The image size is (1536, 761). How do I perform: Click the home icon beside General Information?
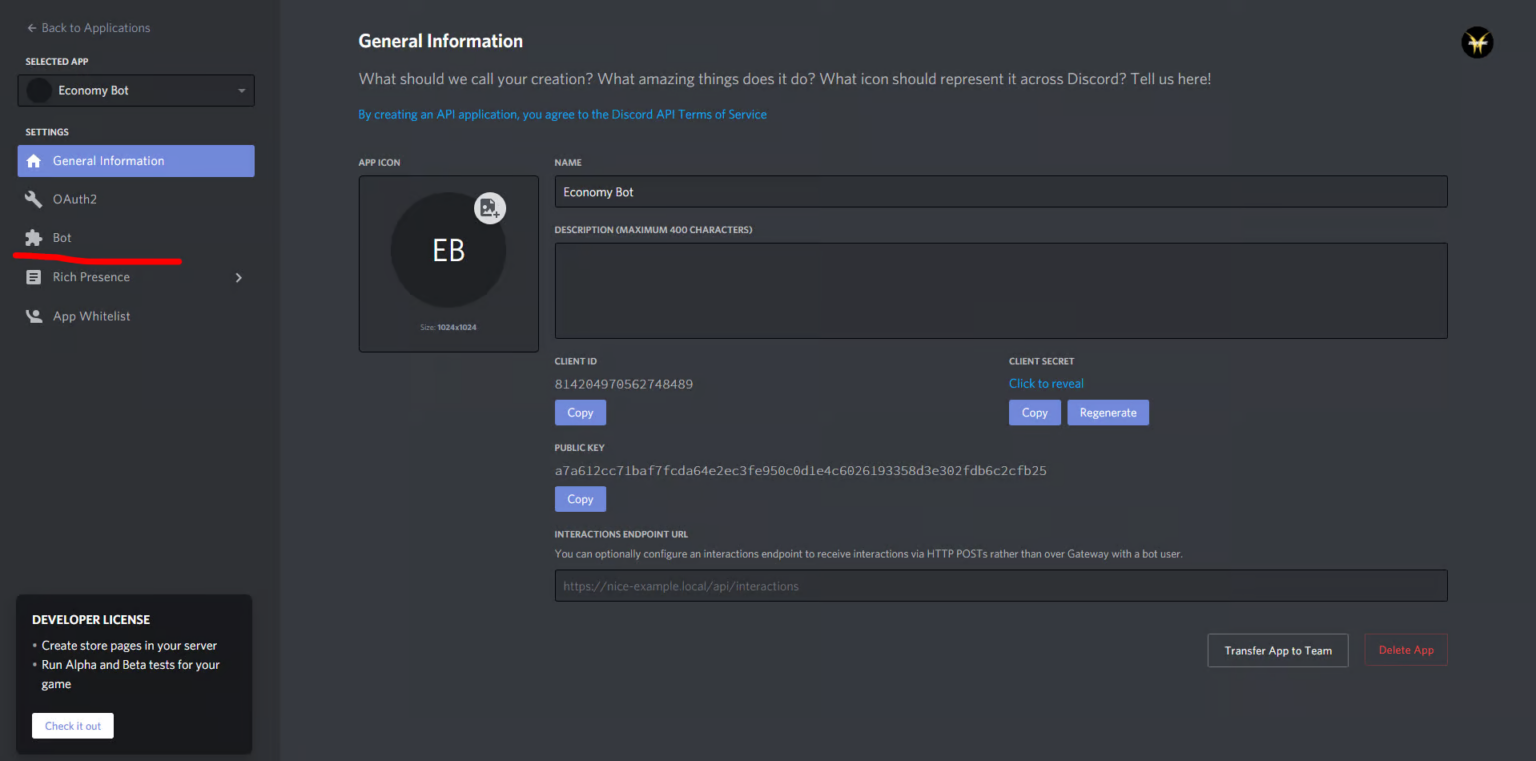(x=34, y=161)
